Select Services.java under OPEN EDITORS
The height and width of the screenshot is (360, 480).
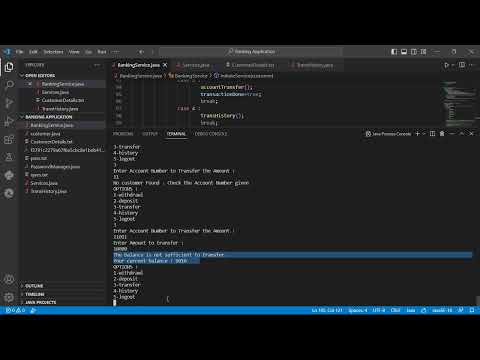coord(55,92)
